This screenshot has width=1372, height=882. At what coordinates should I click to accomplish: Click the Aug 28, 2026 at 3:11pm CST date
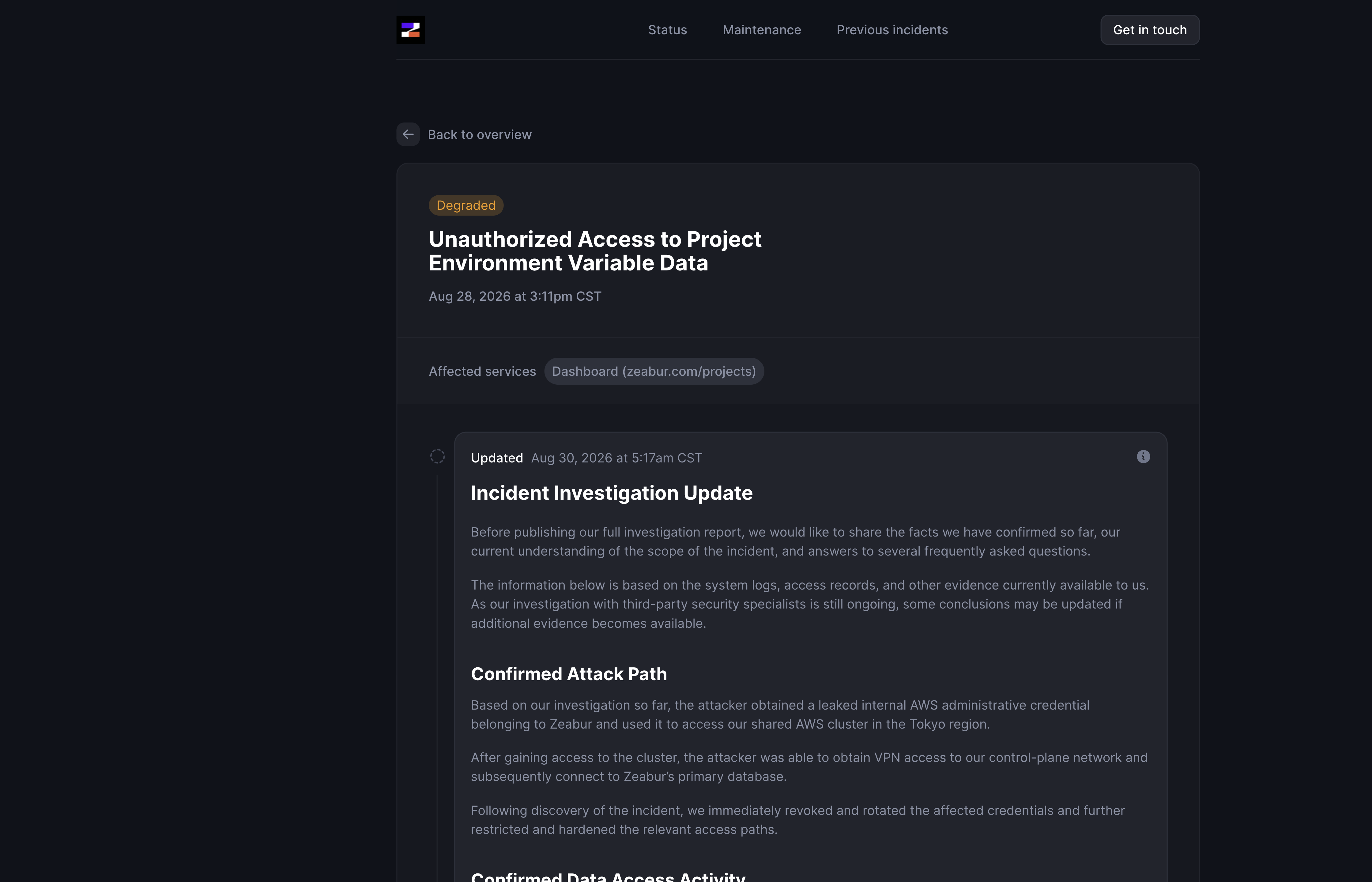[x=515, y=296]
